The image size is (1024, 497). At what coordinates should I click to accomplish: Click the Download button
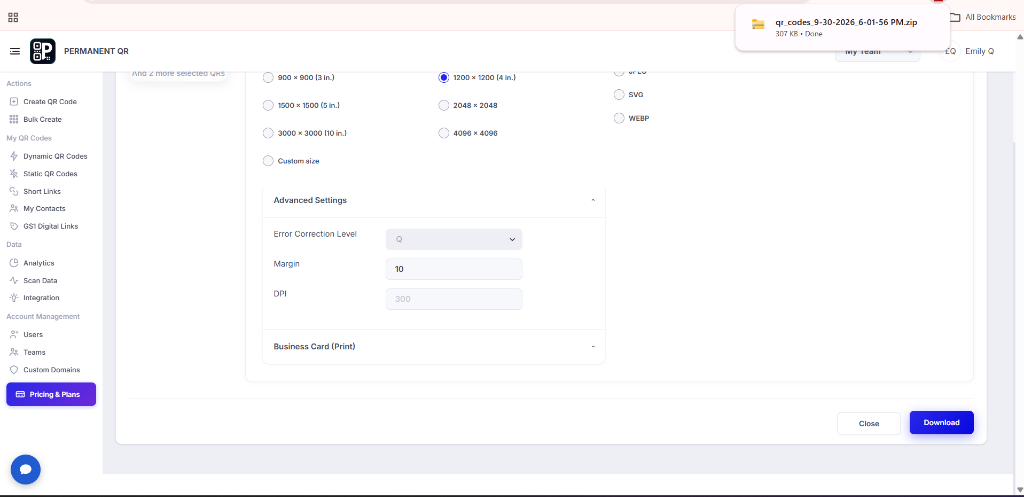click(x=942, y=423)
